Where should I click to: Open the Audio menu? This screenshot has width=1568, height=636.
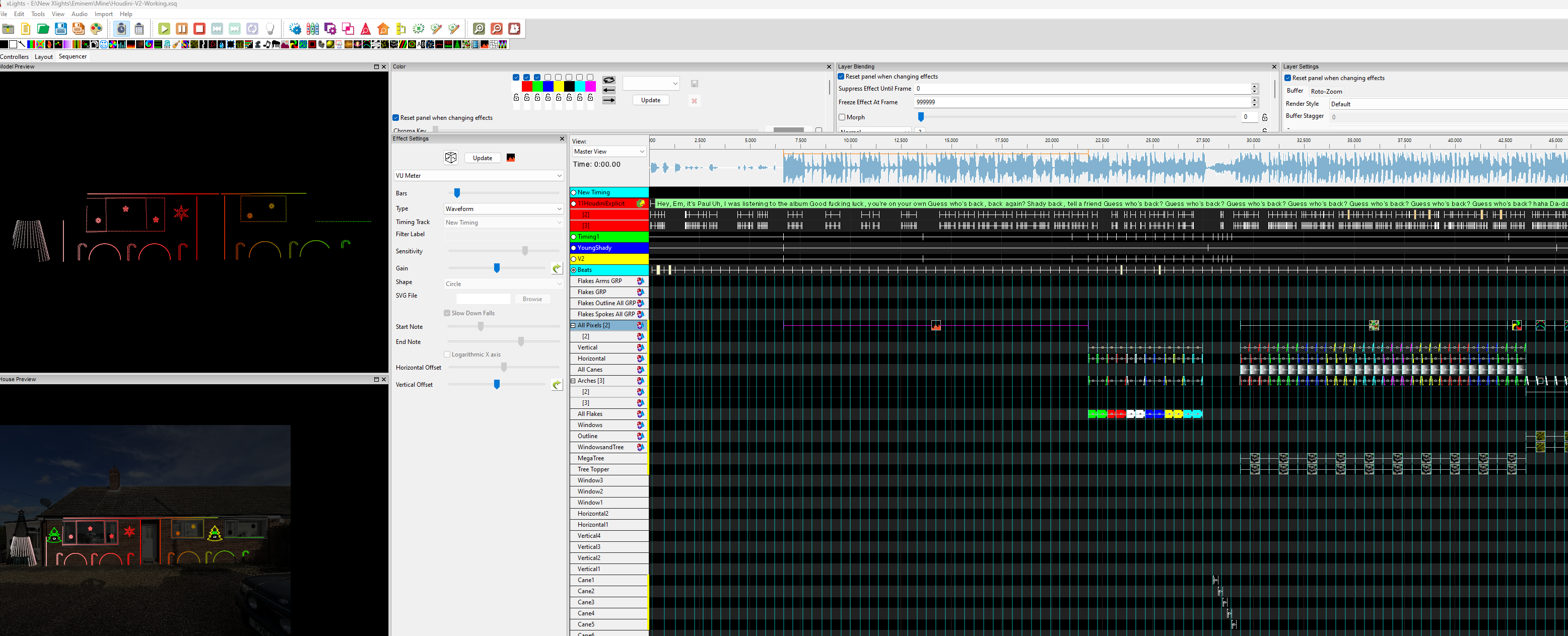(x=79, y=14)
